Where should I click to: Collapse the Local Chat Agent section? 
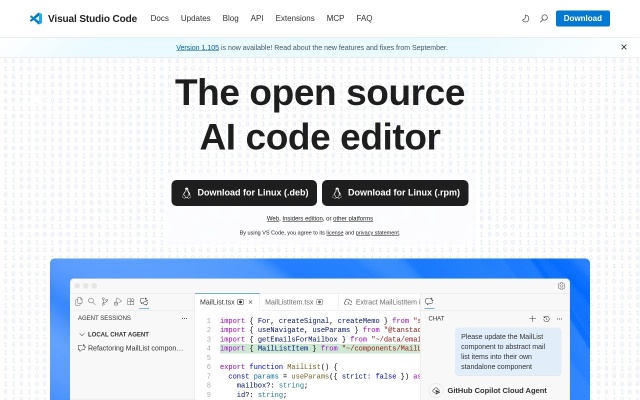pyautogui.click(x=81, y=334)
